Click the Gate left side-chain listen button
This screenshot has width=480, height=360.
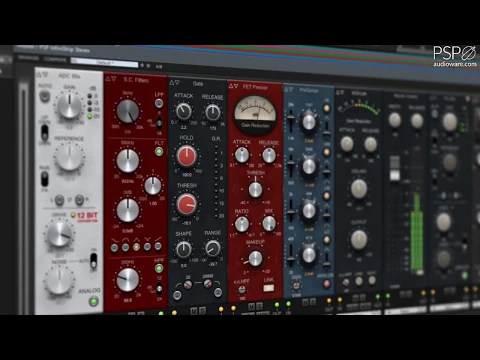point(177,295)
